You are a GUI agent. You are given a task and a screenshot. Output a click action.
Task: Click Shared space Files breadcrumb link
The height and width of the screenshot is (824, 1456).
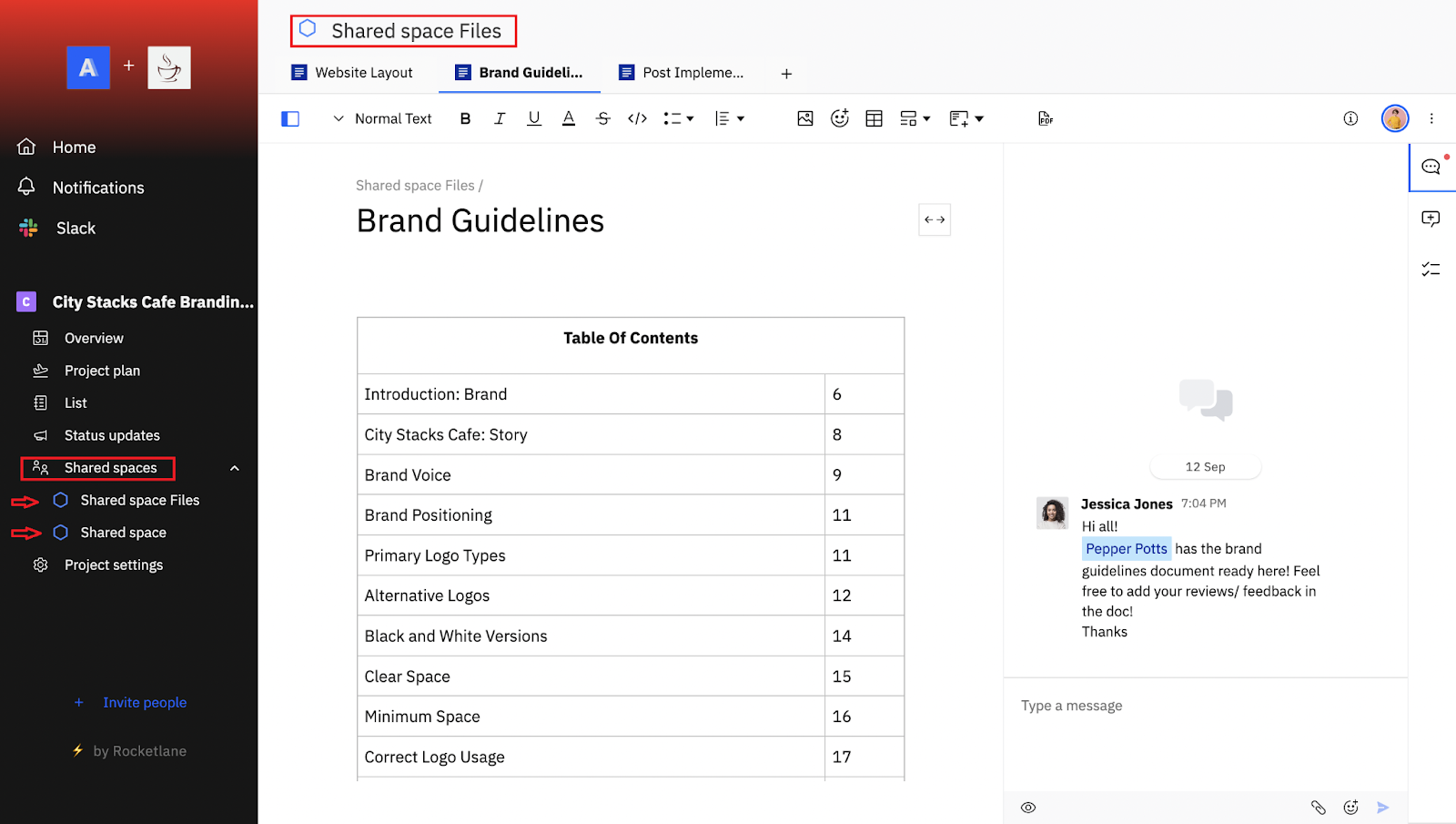[x=415, y=186]
